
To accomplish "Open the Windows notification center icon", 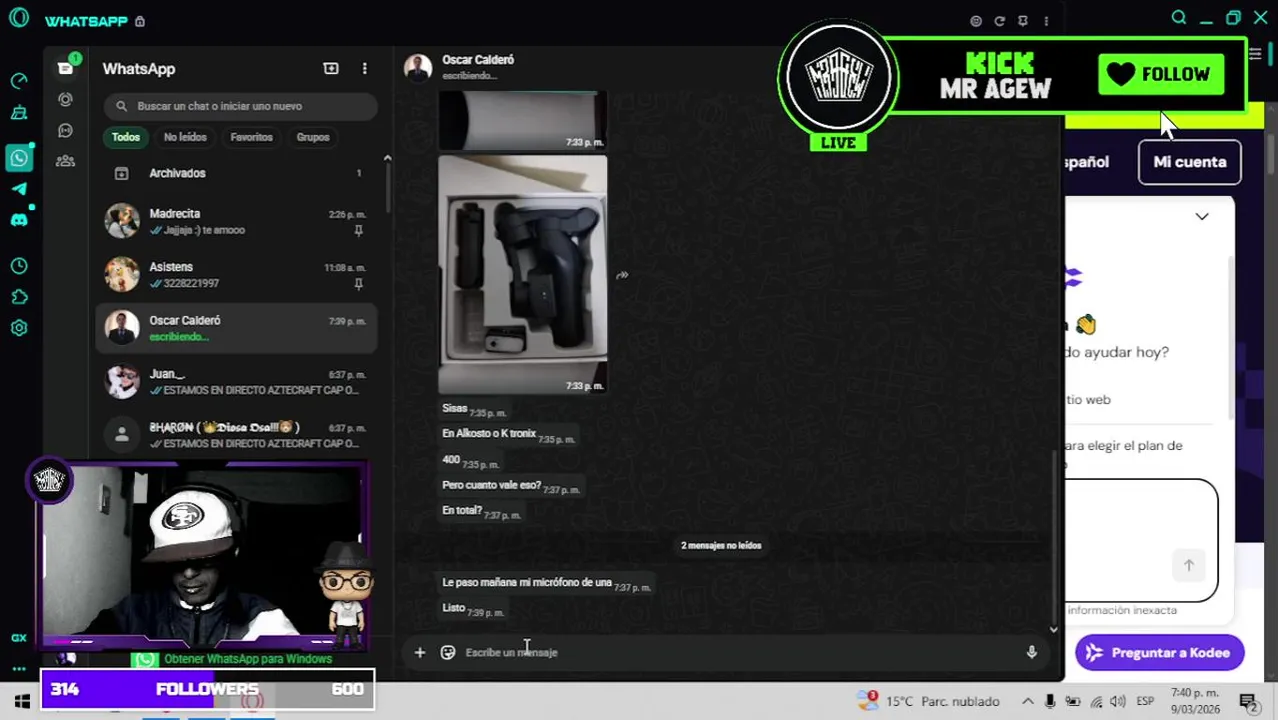I will 1248,702.
